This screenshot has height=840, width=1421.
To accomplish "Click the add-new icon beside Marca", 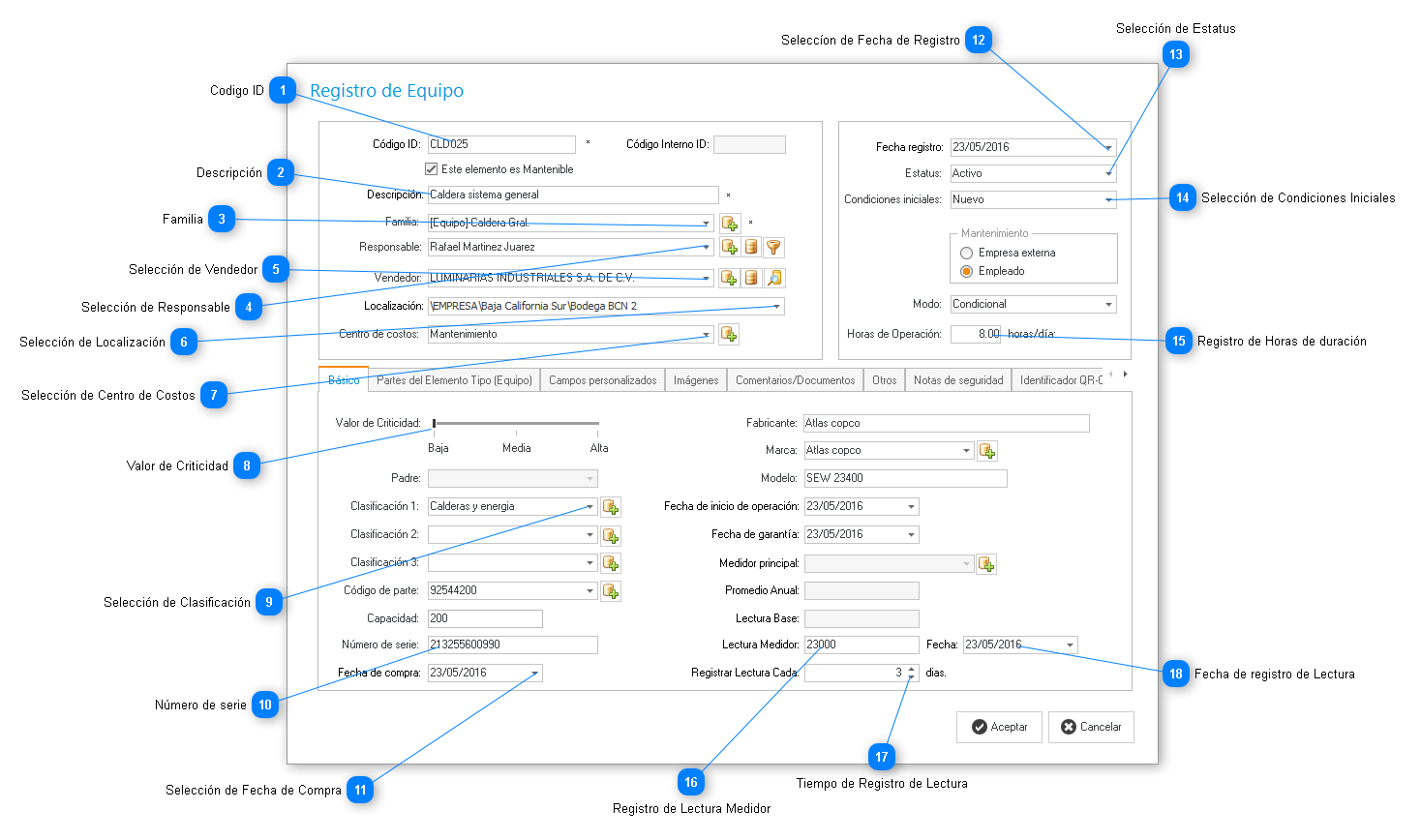I will (x=986, y=451).
